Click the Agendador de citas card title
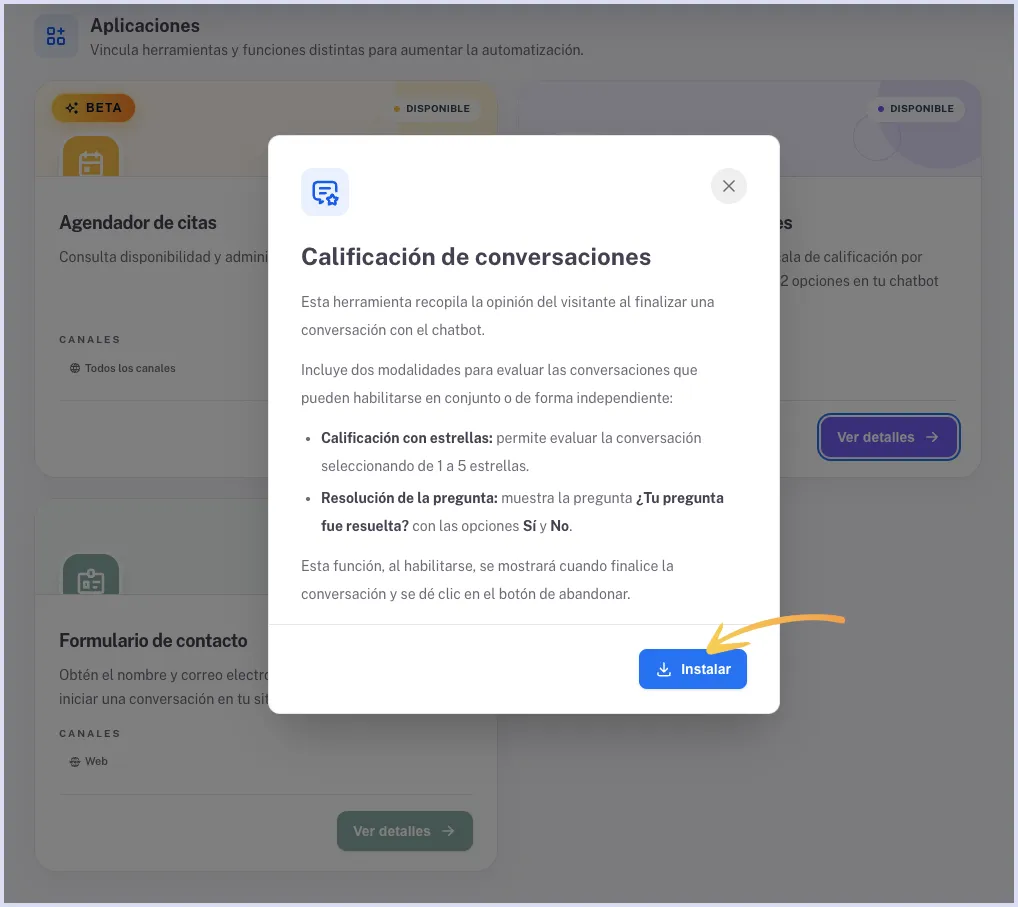 pyautogui.click(x=138, y=223)
